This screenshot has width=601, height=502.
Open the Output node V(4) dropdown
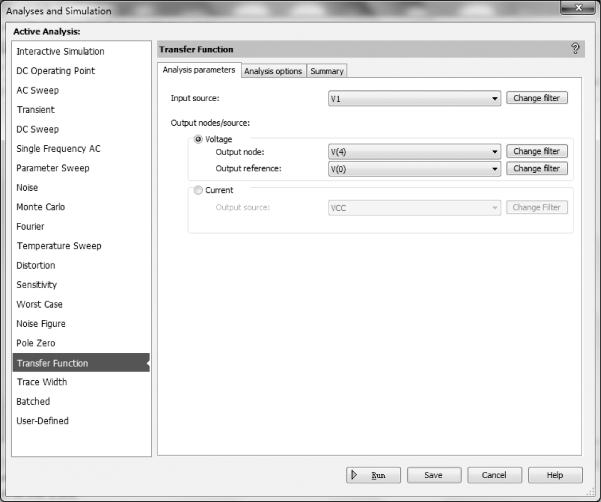click(414, 152)
